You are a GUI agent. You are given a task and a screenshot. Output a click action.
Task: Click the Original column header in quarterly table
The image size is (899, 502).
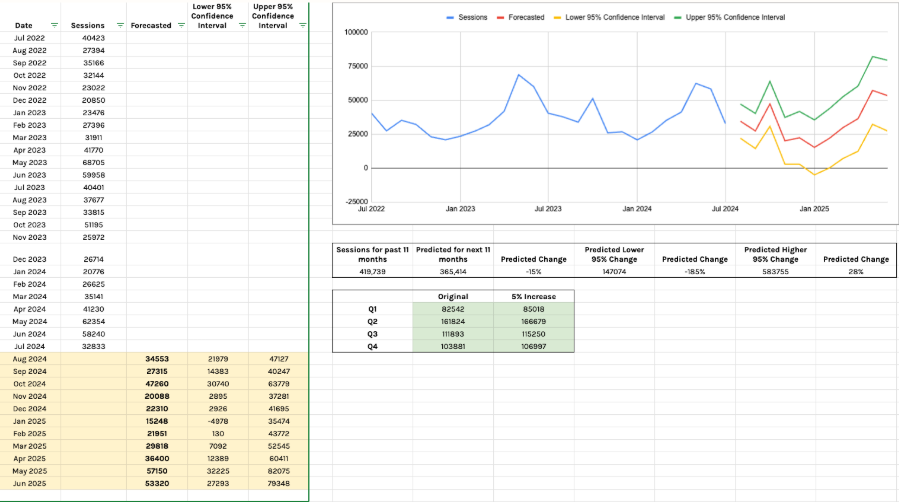453,296
